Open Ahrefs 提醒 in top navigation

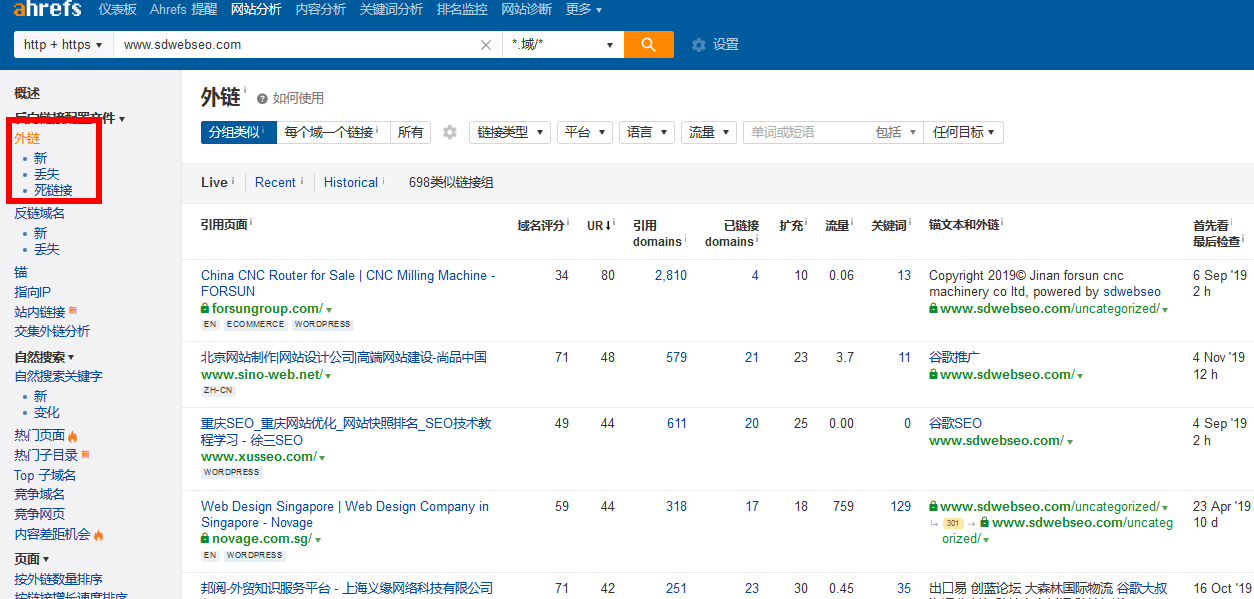click(183, 9)
